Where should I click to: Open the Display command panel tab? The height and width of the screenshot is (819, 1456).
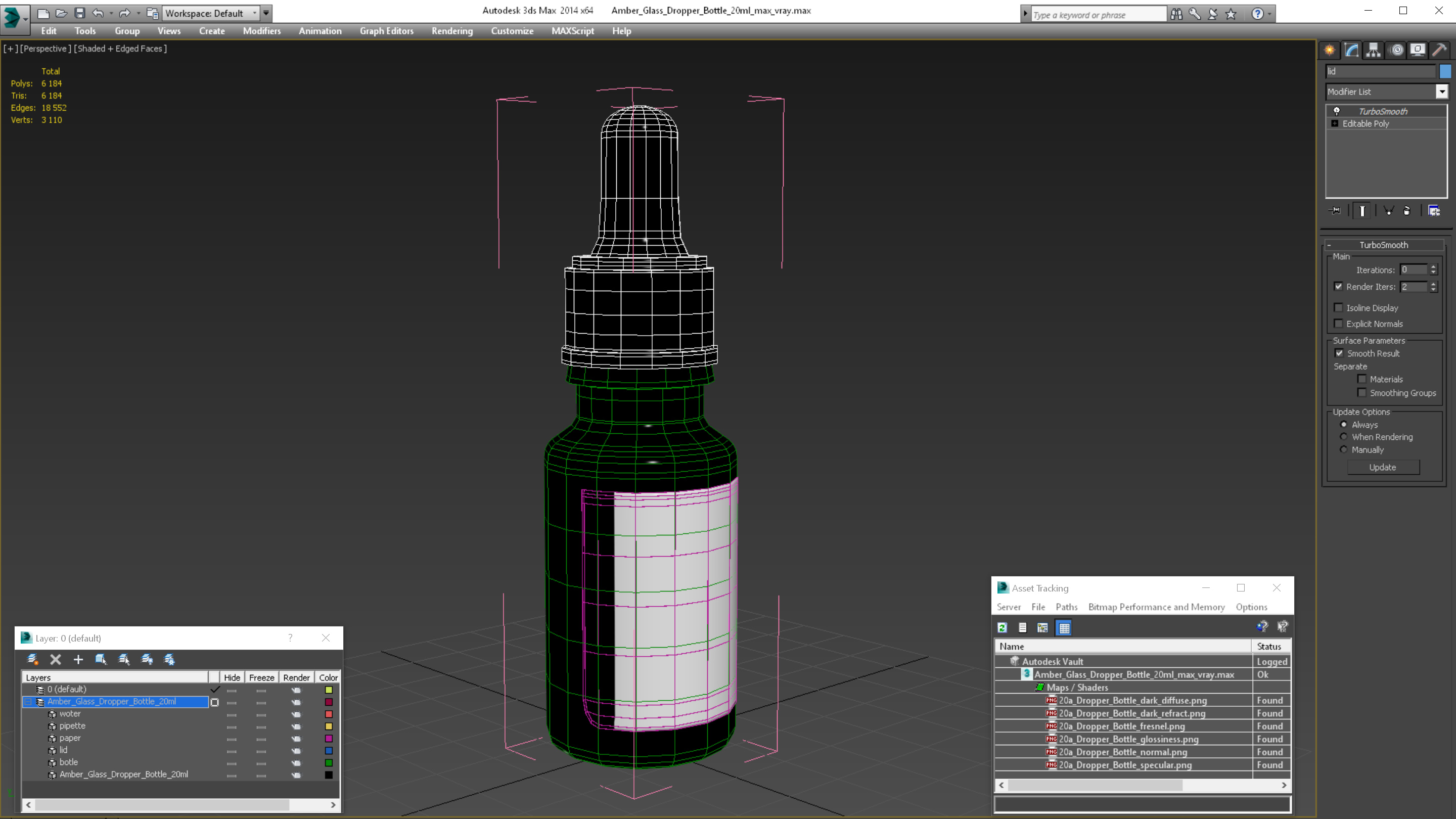tap(1418, 51)
